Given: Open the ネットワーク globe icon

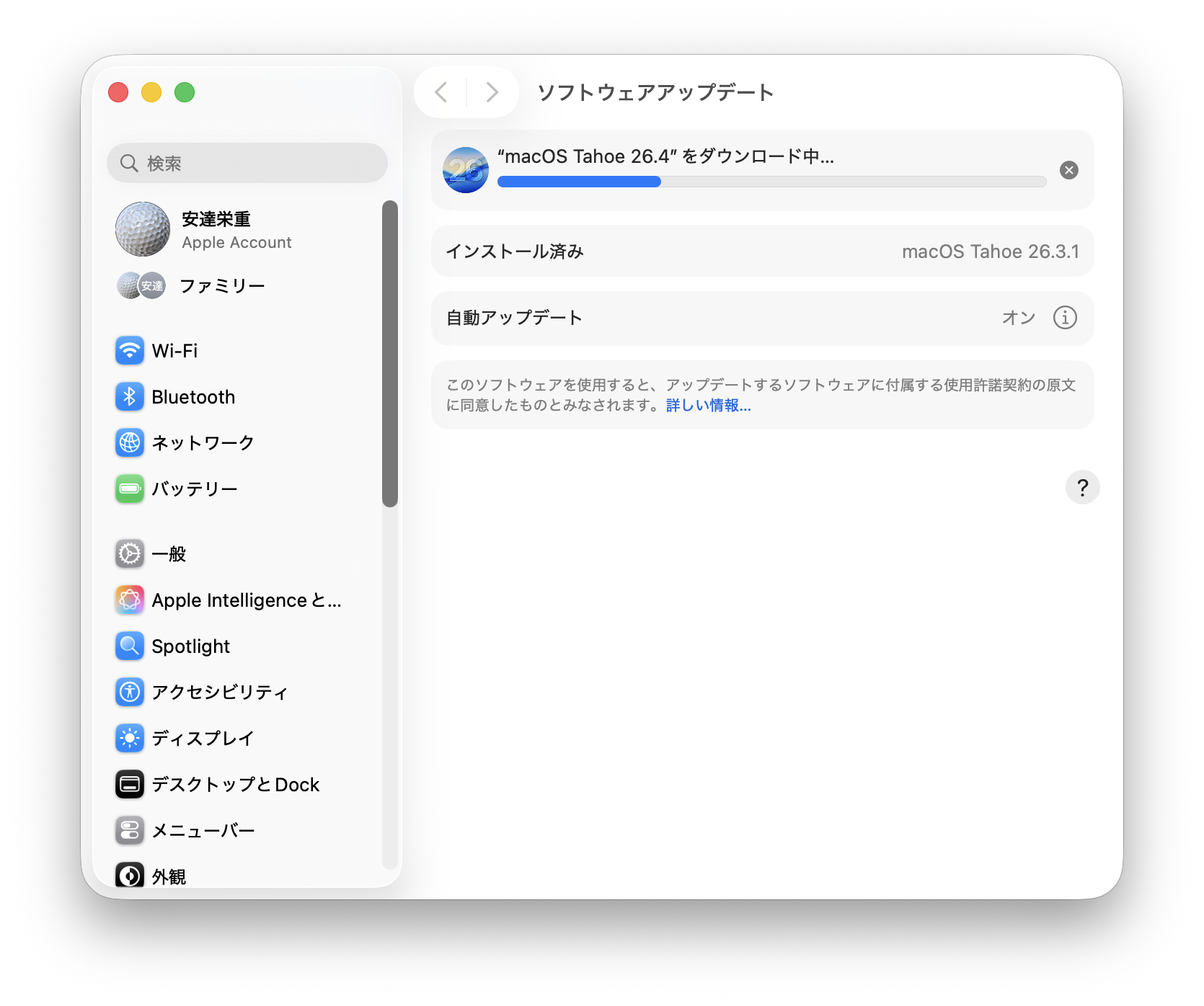Looking at the screenshot, I should point(130,442).
